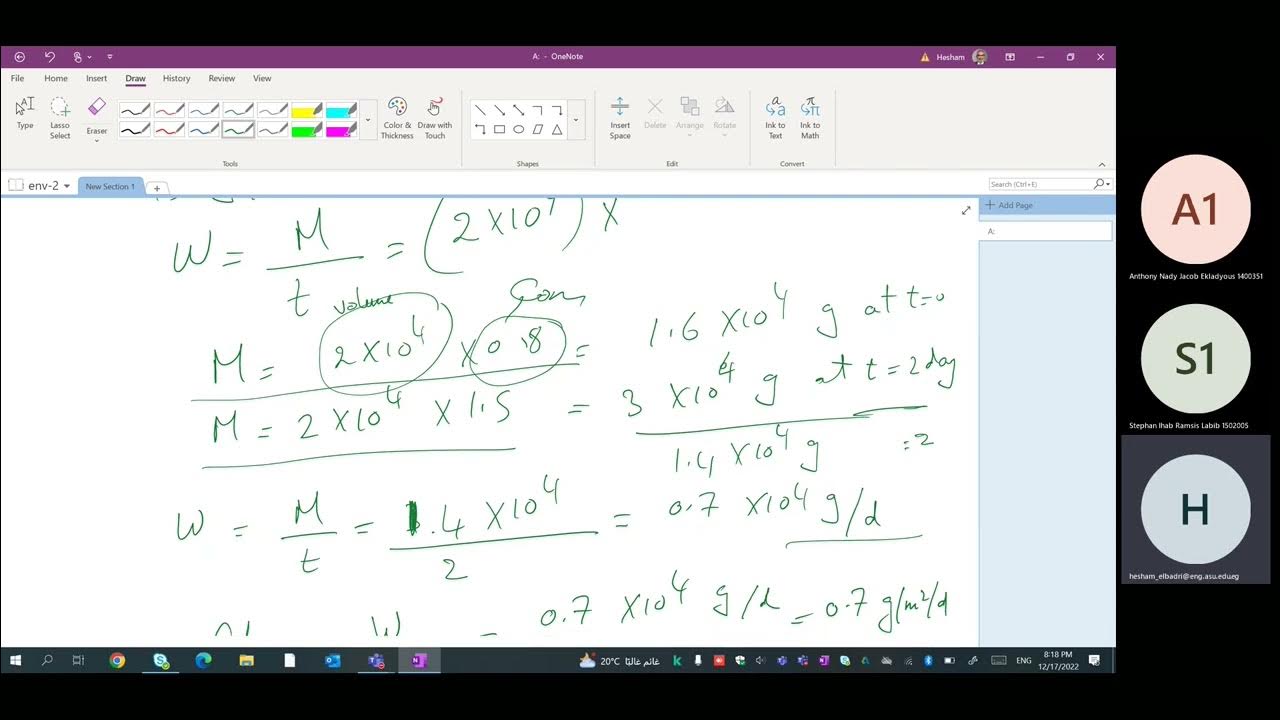Pick the parallelogram shape
Image resolution: width=1280 pixels, height=720 pixels.
538,129
